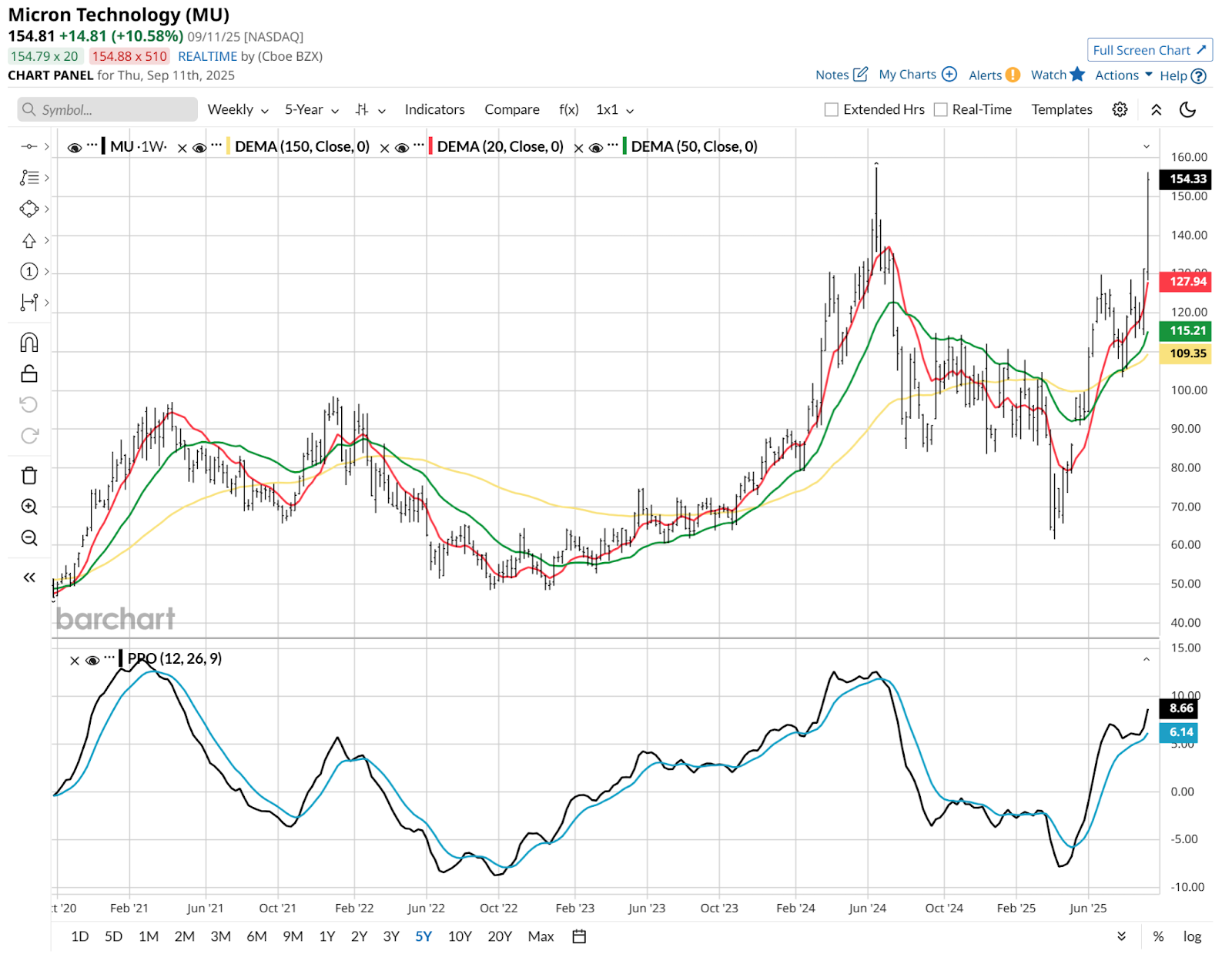Open the f(x) expressions menu
Screen dimensions: 1232x964
point(568,109)
